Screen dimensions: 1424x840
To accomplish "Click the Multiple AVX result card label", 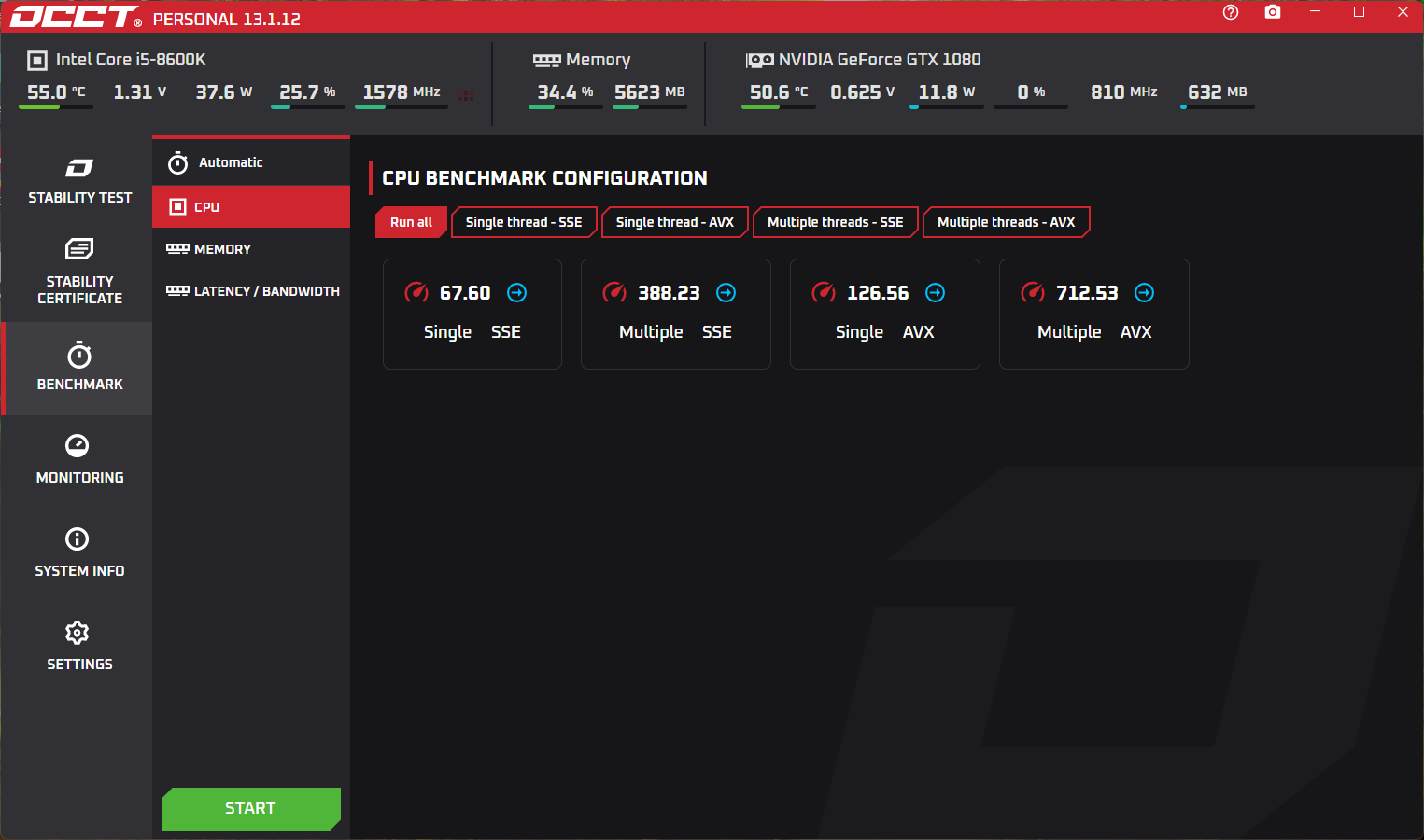I will [x=1094, y=332].
